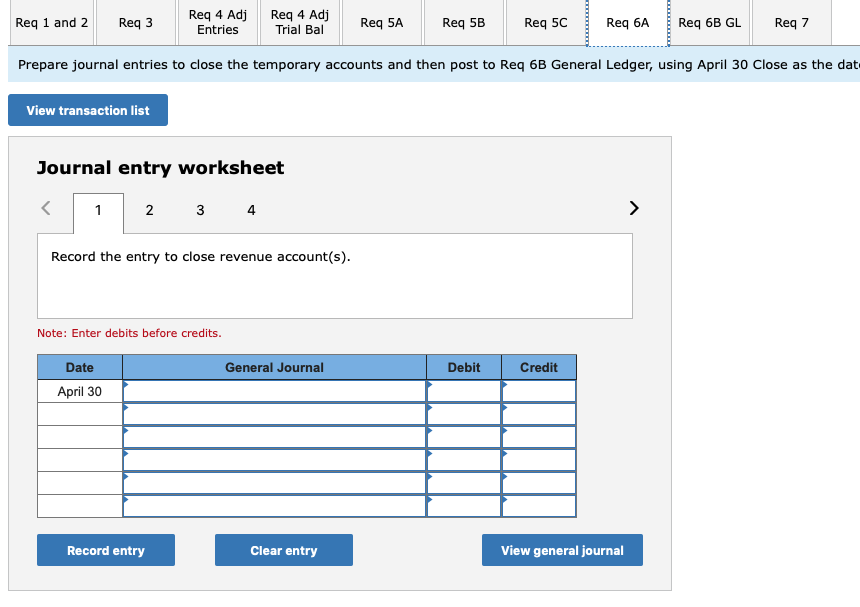860x607 pixels.
Task: Open General Journal account dropdown in third row
Action: [x=274, y=438]
